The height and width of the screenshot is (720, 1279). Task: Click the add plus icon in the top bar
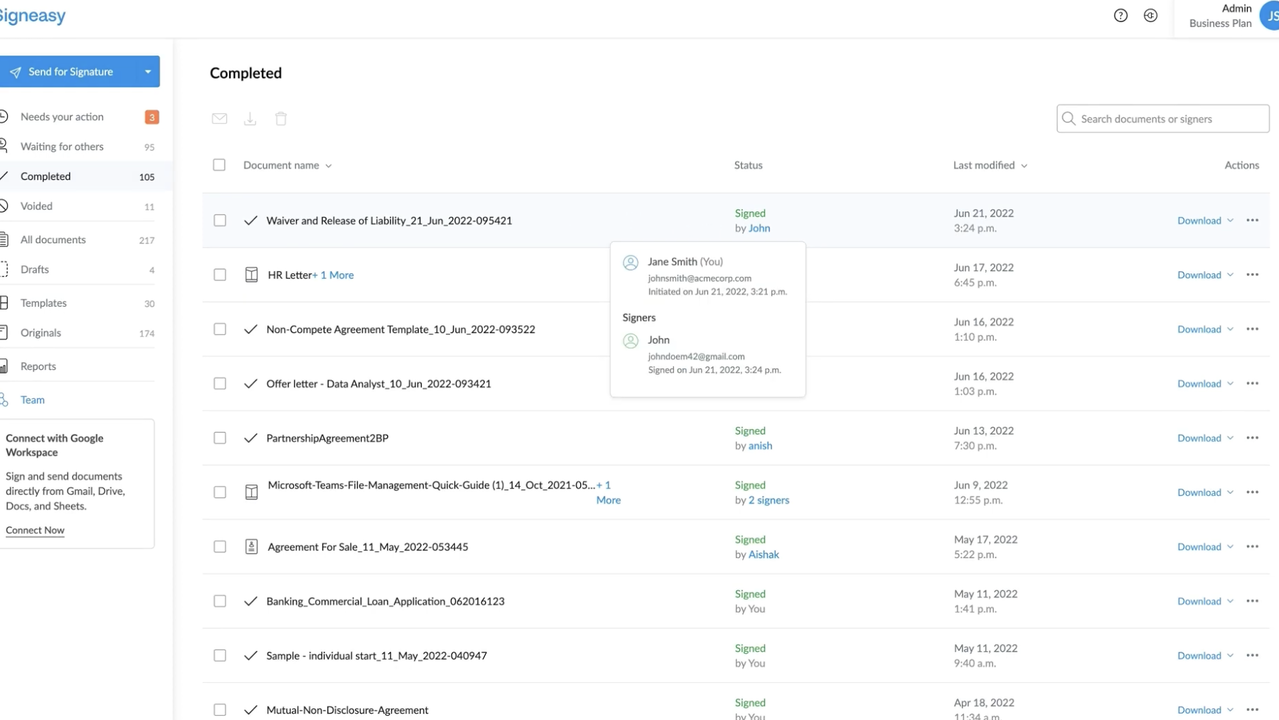[1150, 16]
